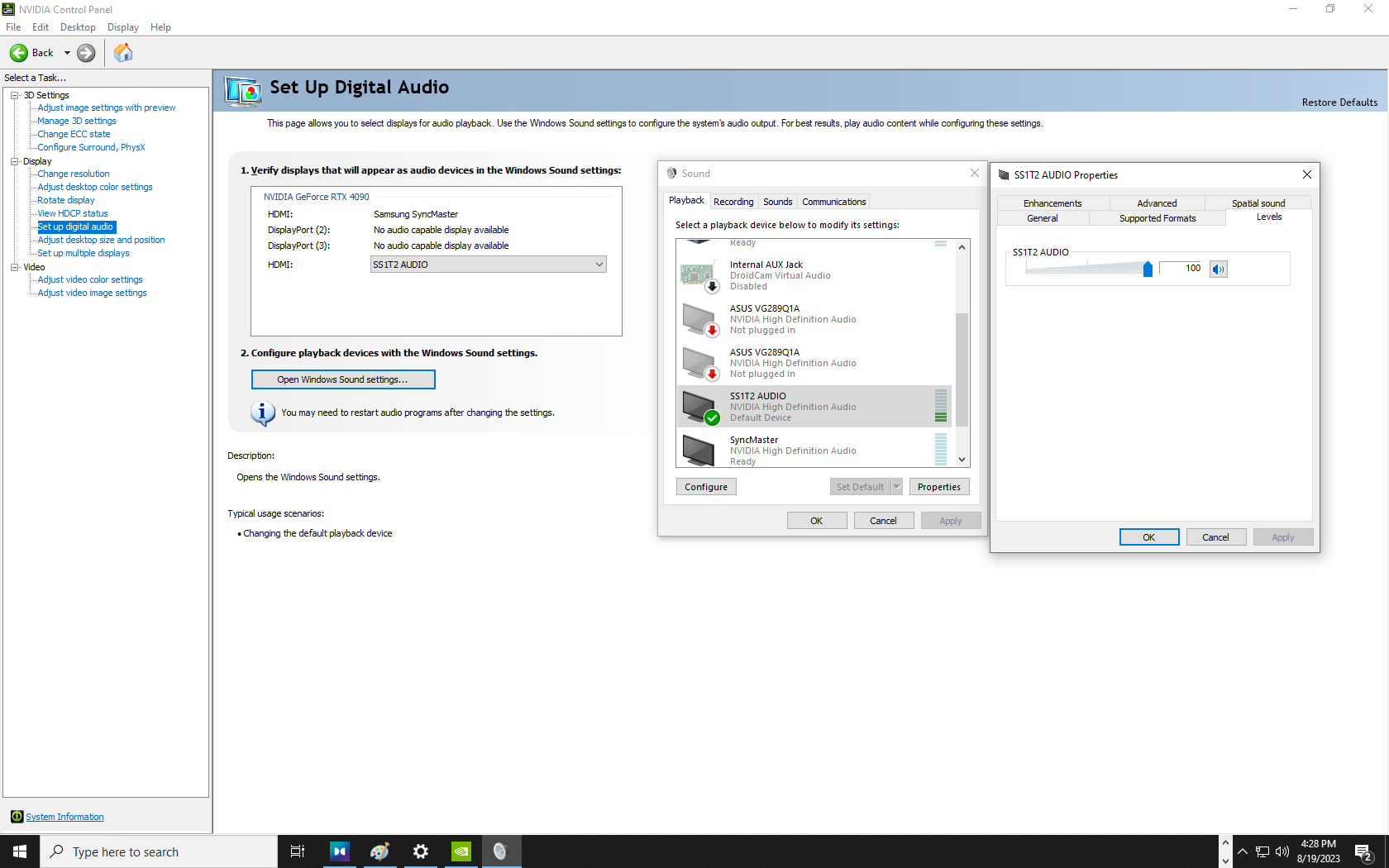The image size is (1389, 868).
Task: Select SyncMaster playback device icon
Action: [699, 451]
